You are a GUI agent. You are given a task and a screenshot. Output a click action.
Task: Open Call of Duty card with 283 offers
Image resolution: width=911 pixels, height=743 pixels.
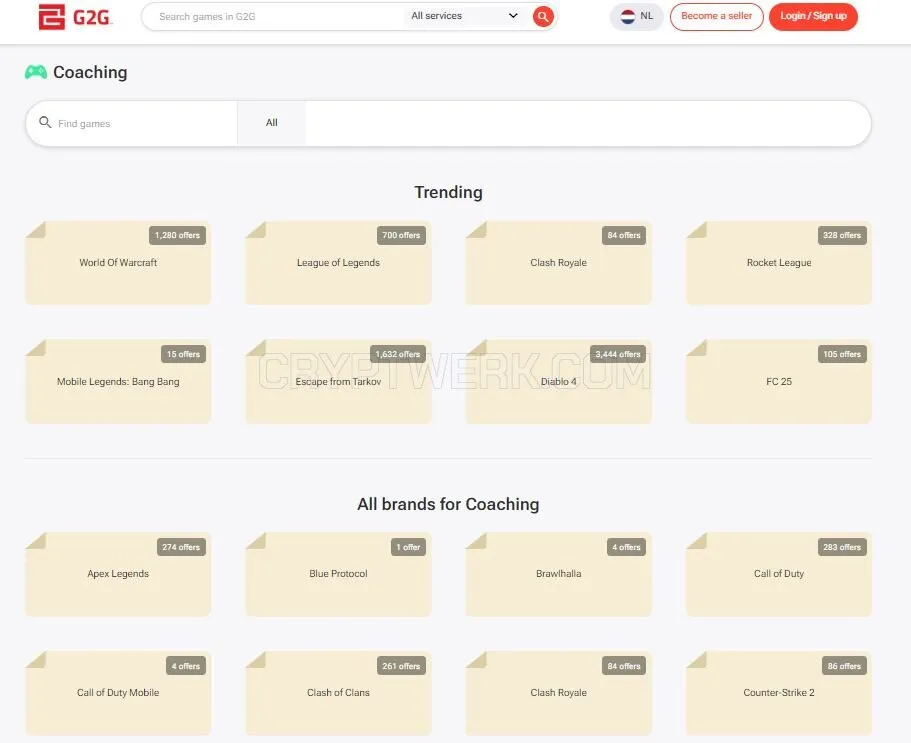point(779,574)
